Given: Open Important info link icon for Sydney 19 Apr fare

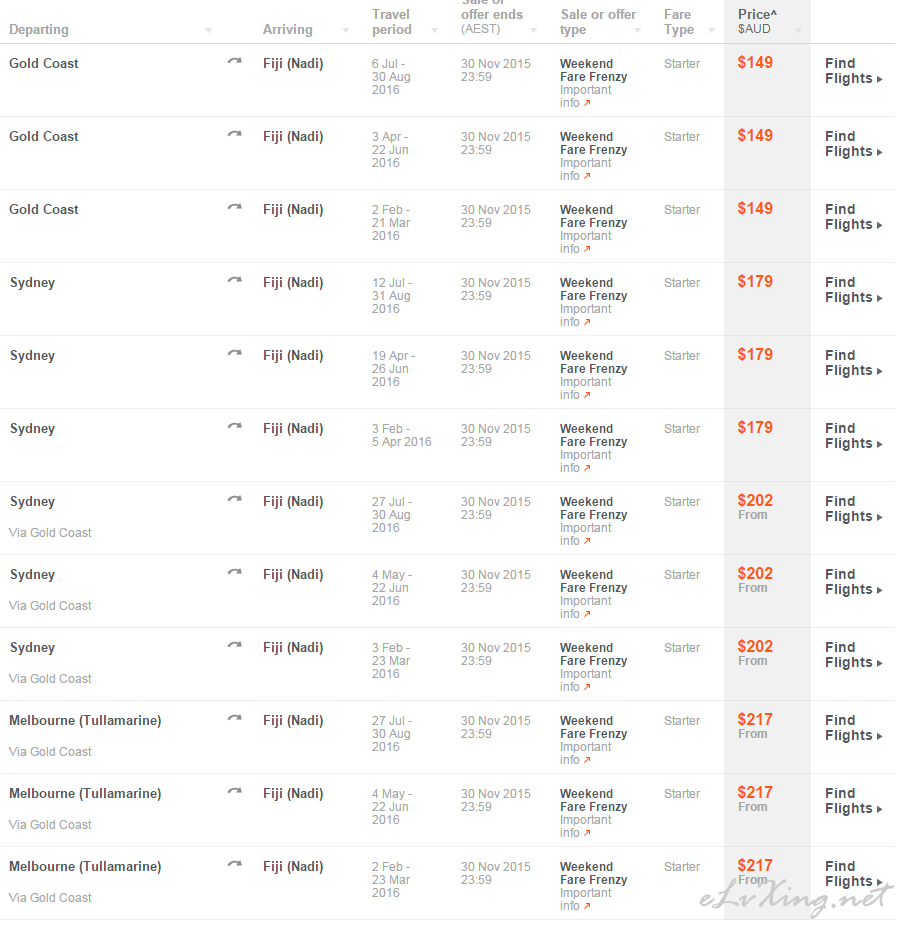Looking at the screenshot, I should tap(587, 395).
